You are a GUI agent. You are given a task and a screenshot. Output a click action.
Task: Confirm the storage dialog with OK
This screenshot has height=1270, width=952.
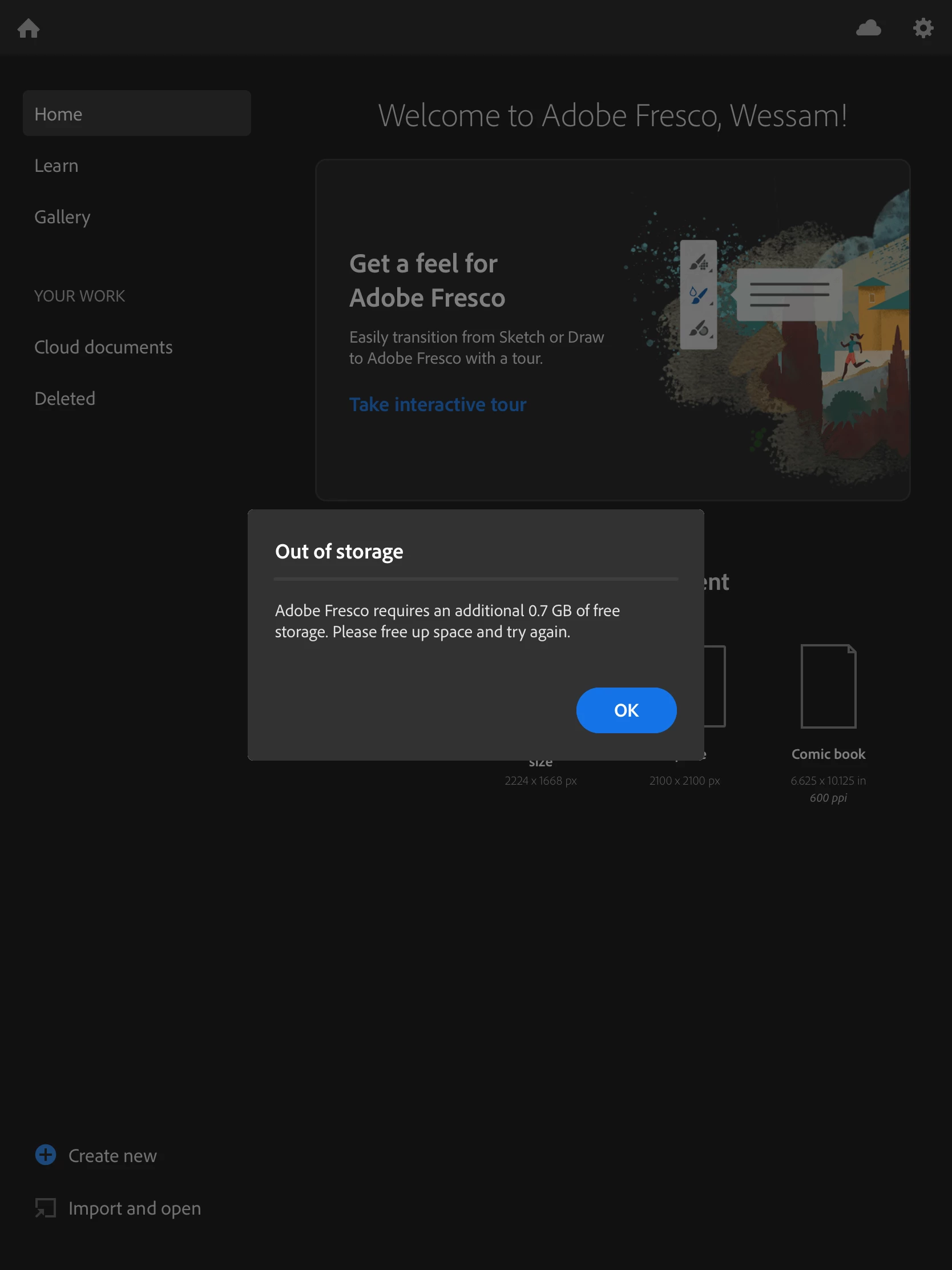(626, 710)
